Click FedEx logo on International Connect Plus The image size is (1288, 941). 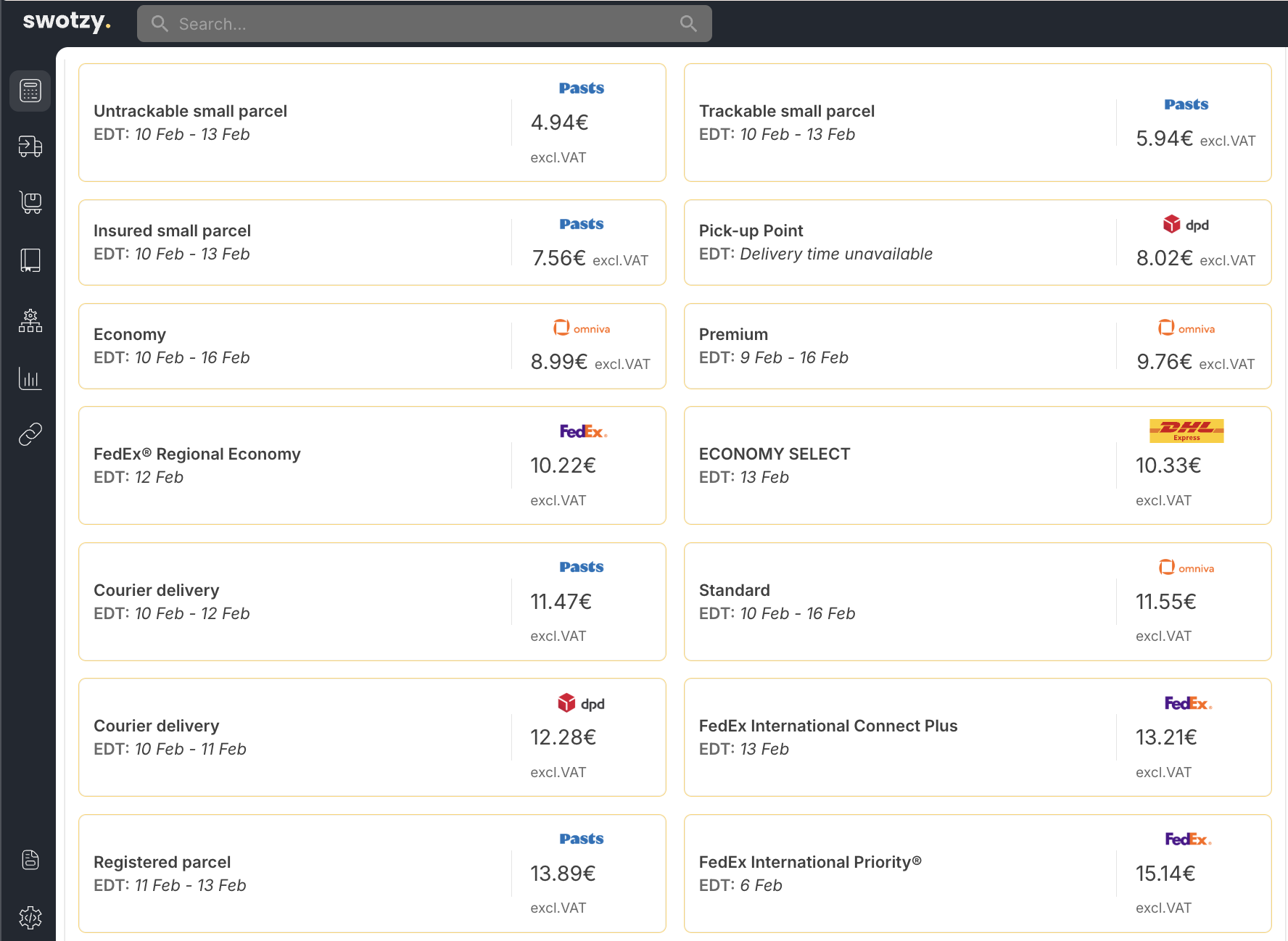[1188, 703]
